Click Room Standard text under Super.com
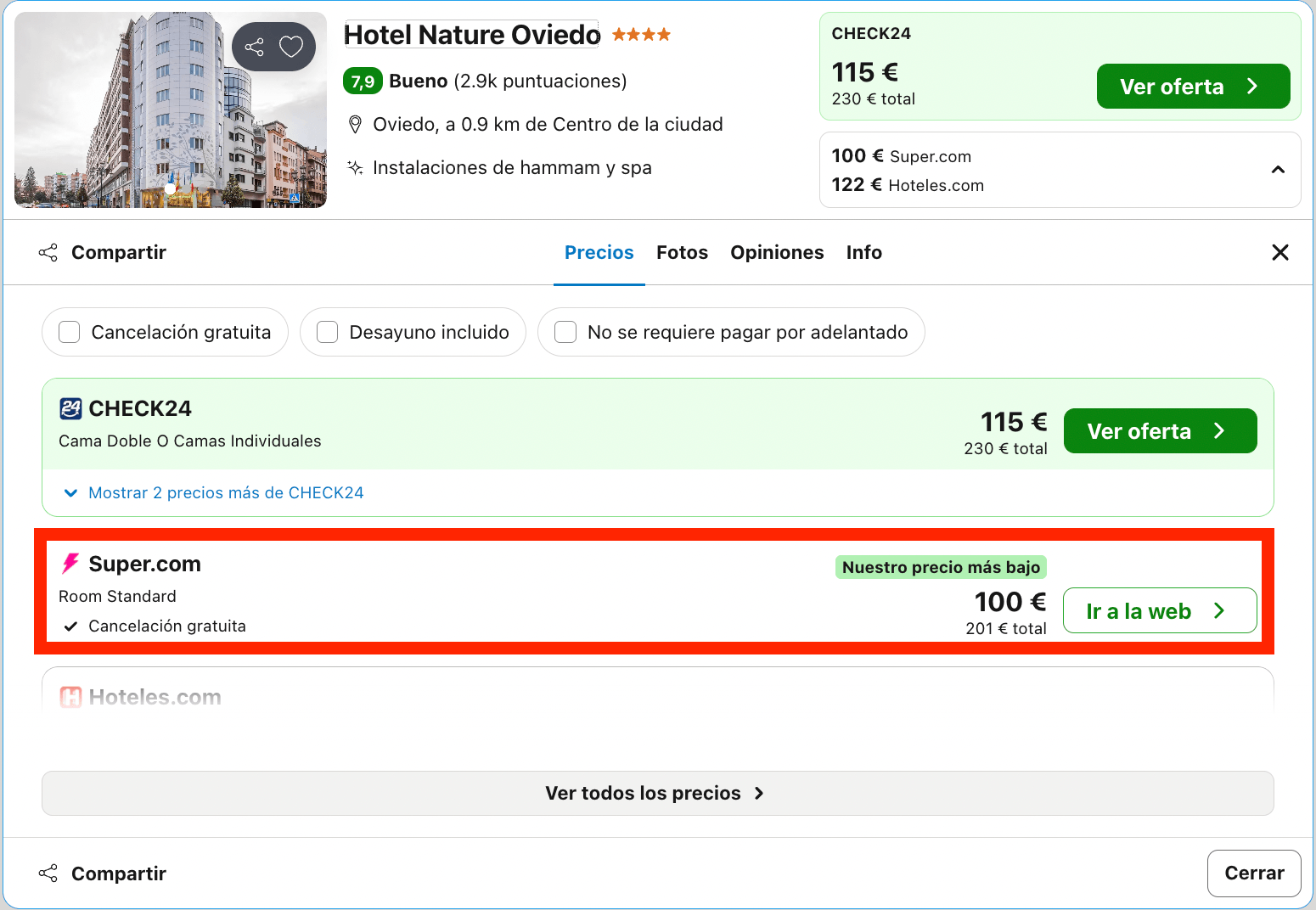 [118, 597]
